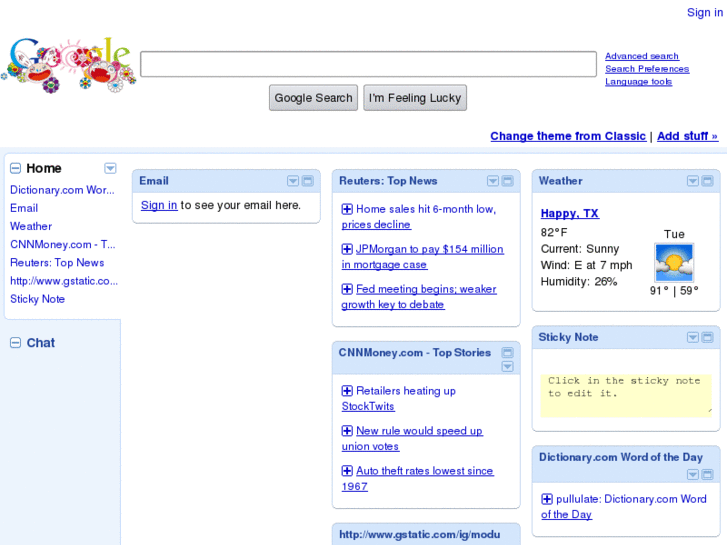
Task: Select http://www.gstatic.co... in sidebar list
Action: 64,281
